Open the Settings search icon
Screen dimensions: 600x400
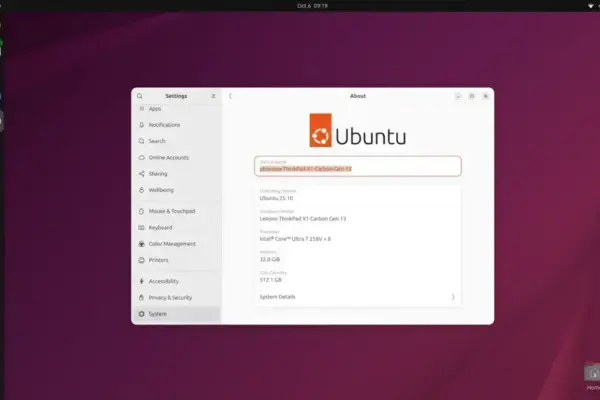coord(140,96)
